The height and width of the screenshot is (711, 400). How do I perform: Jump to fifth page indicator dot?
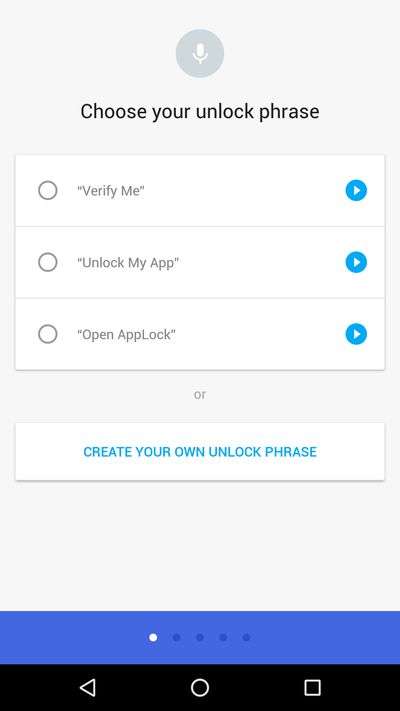pyautogui.click(x=246, y=638)
